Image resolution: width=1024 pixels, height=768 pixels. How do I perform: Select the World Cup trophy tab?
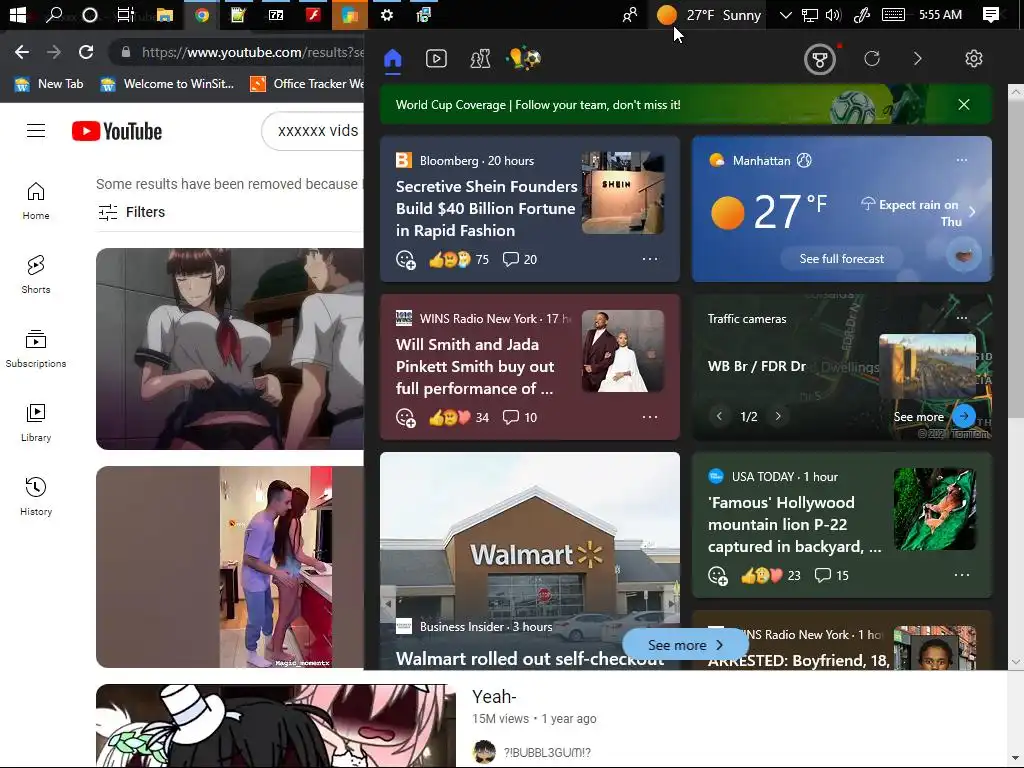524,59
